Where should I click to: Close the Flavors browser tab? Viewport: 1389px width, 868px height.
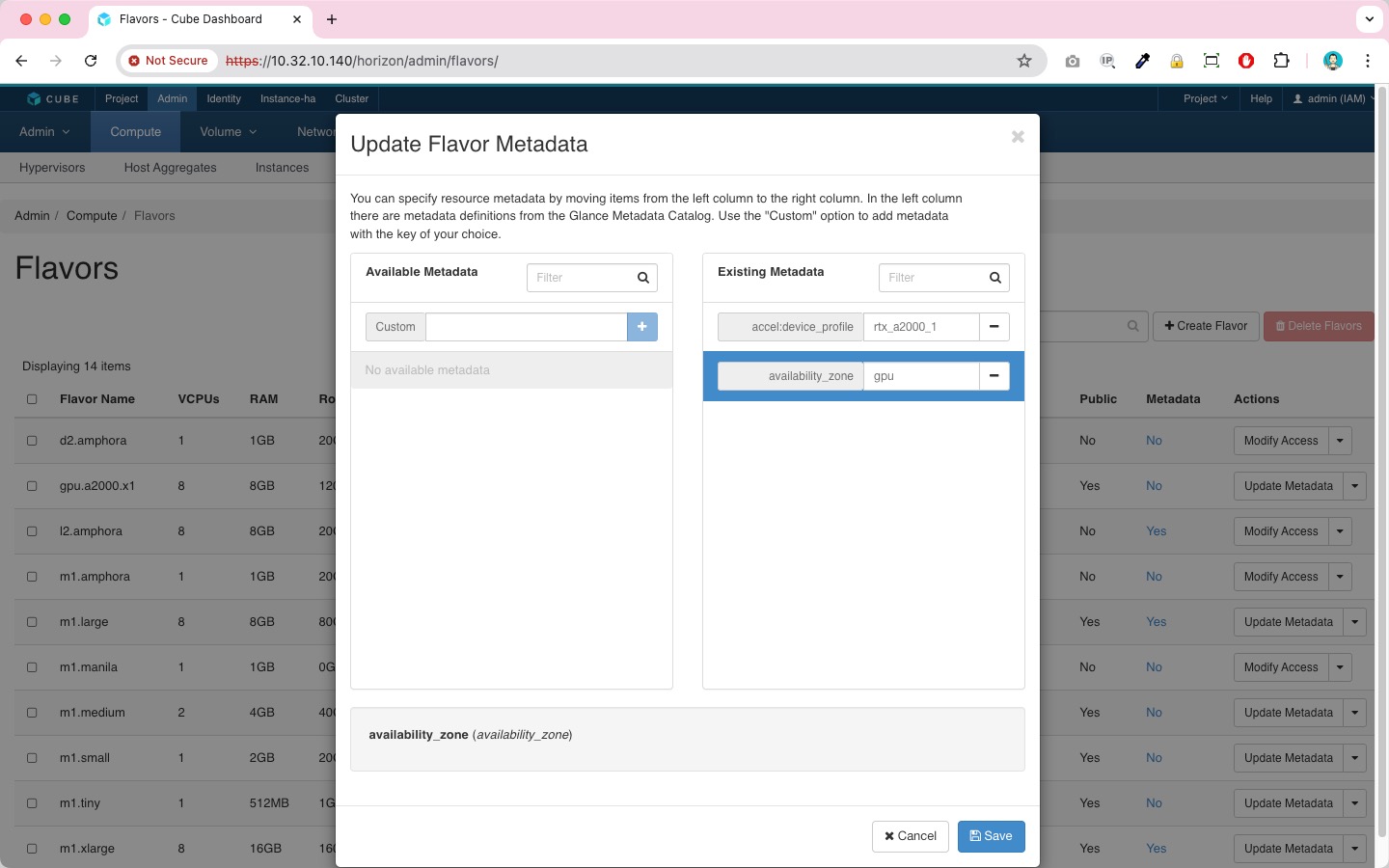pos(297,19)
